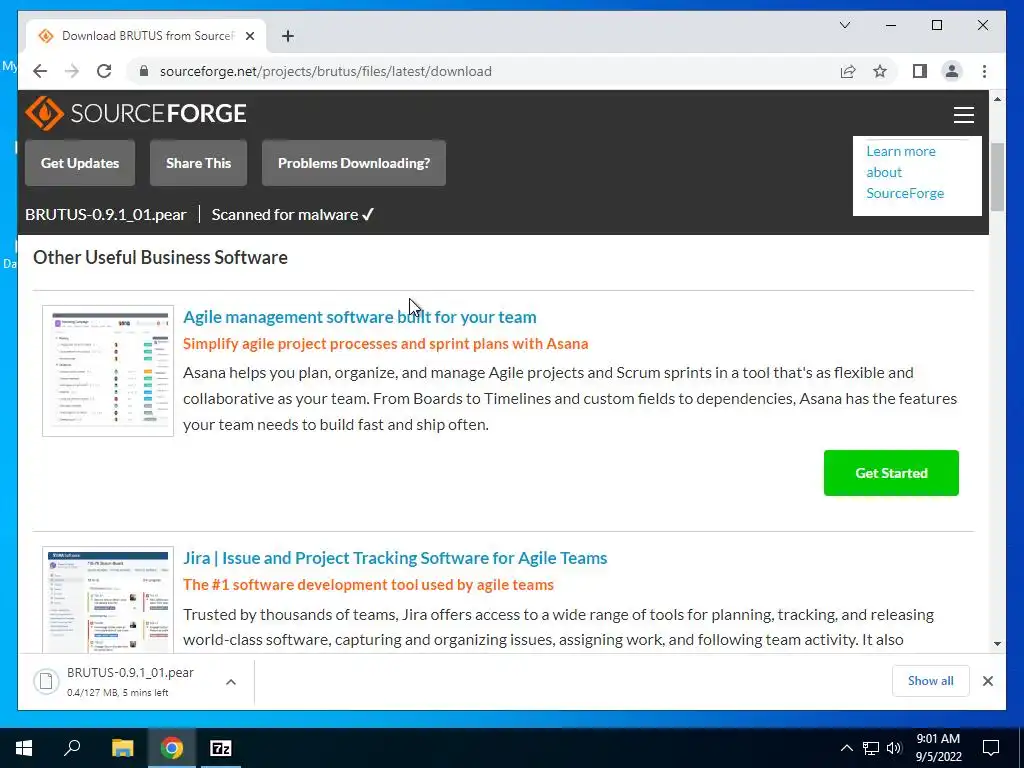
Task: Open Windows taskbar search
Action: (x=72, y=748)
